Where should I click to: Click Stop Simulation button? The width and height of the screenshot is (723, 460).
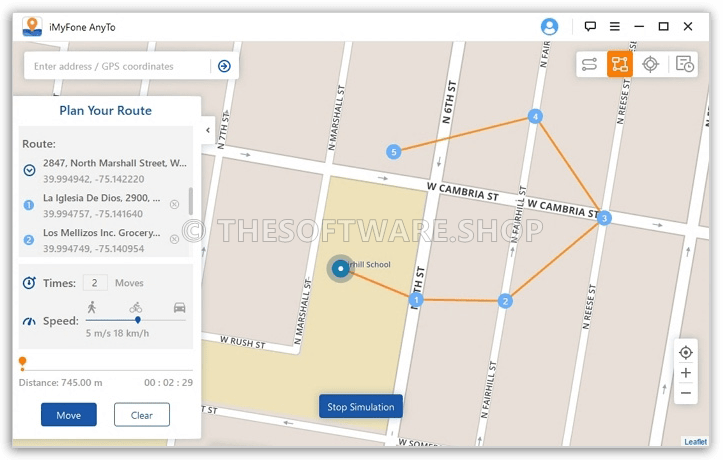361,407
